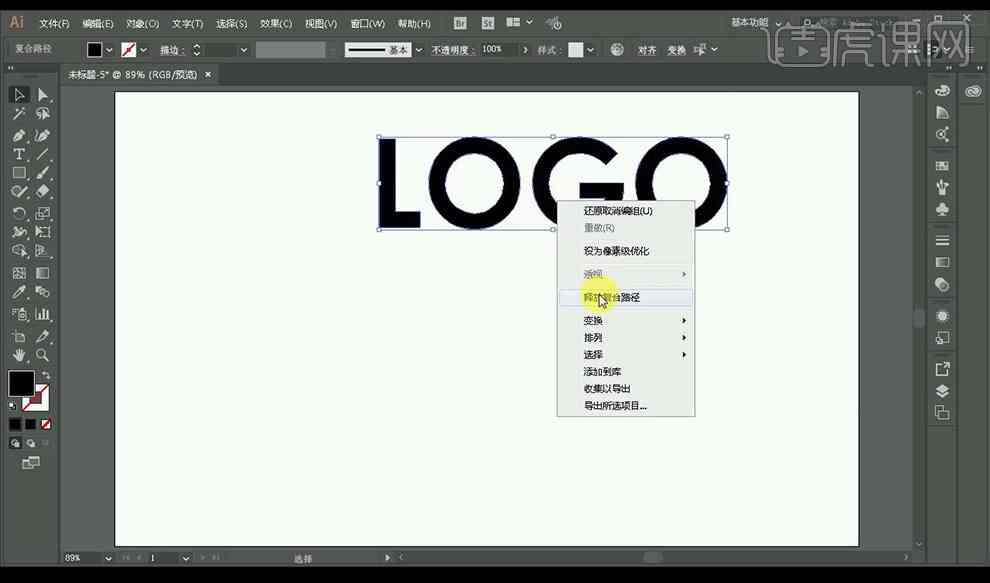Click 变换 transform button in control bar
This screenshot has height=583, width=990.
pyautogui.click(x=676, y=50)
